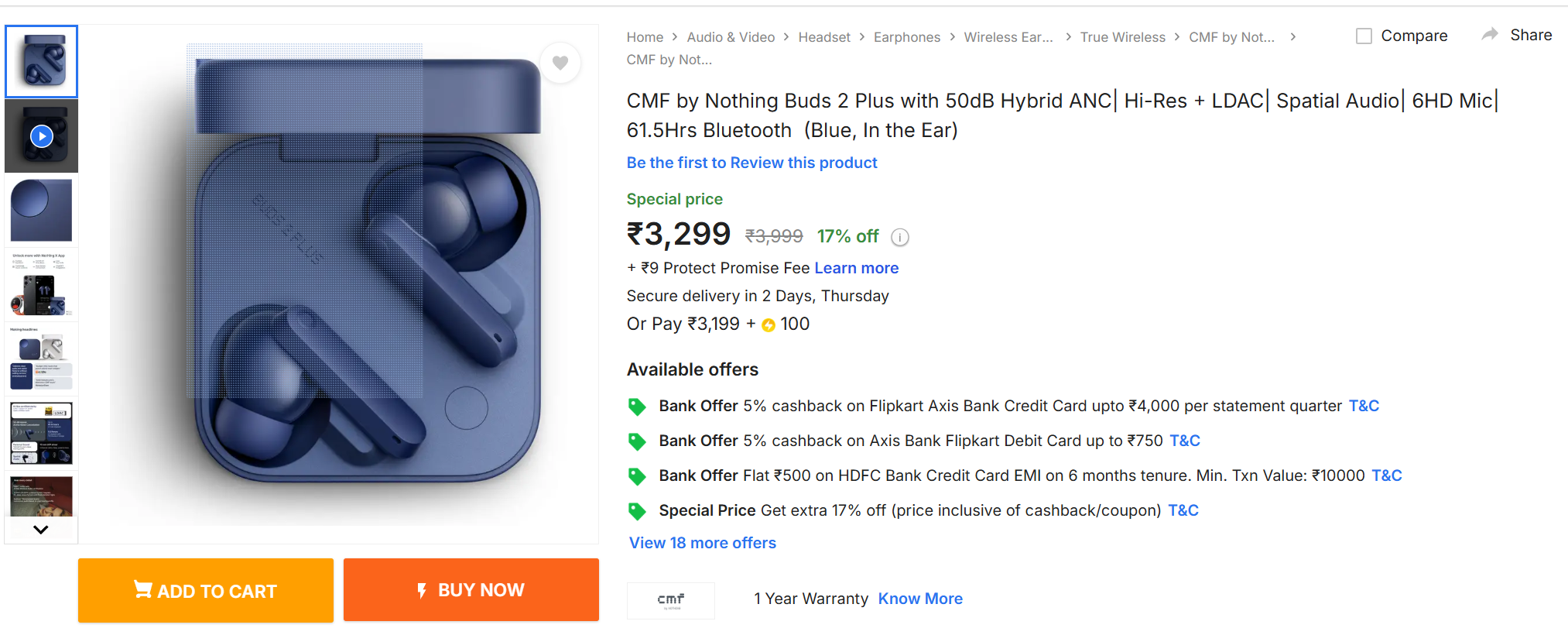
Task: Click ADD TO CART button
Action: 206,591
